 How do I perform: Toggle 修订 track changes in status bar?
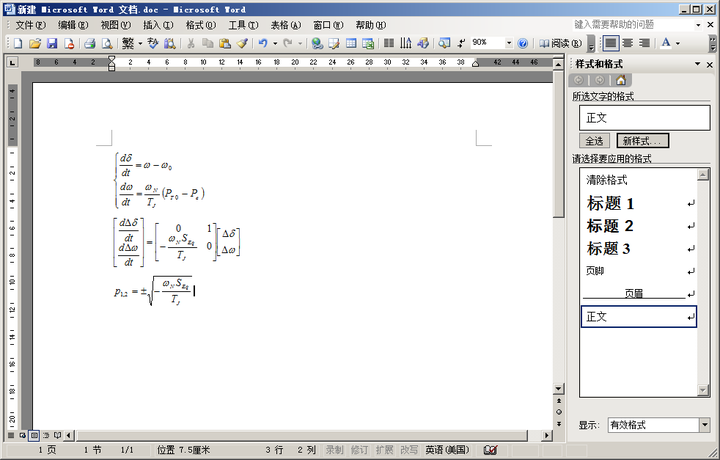click(359, 450)
